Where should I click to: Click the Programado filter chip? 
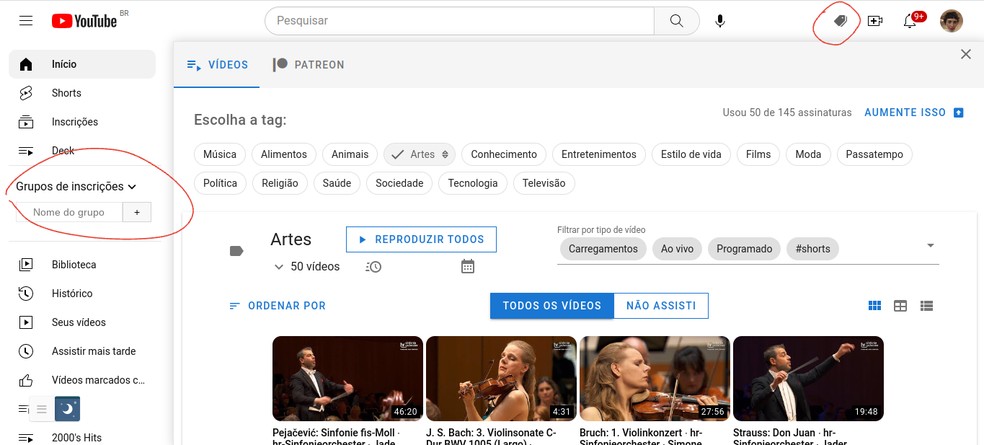pos(744,249)
